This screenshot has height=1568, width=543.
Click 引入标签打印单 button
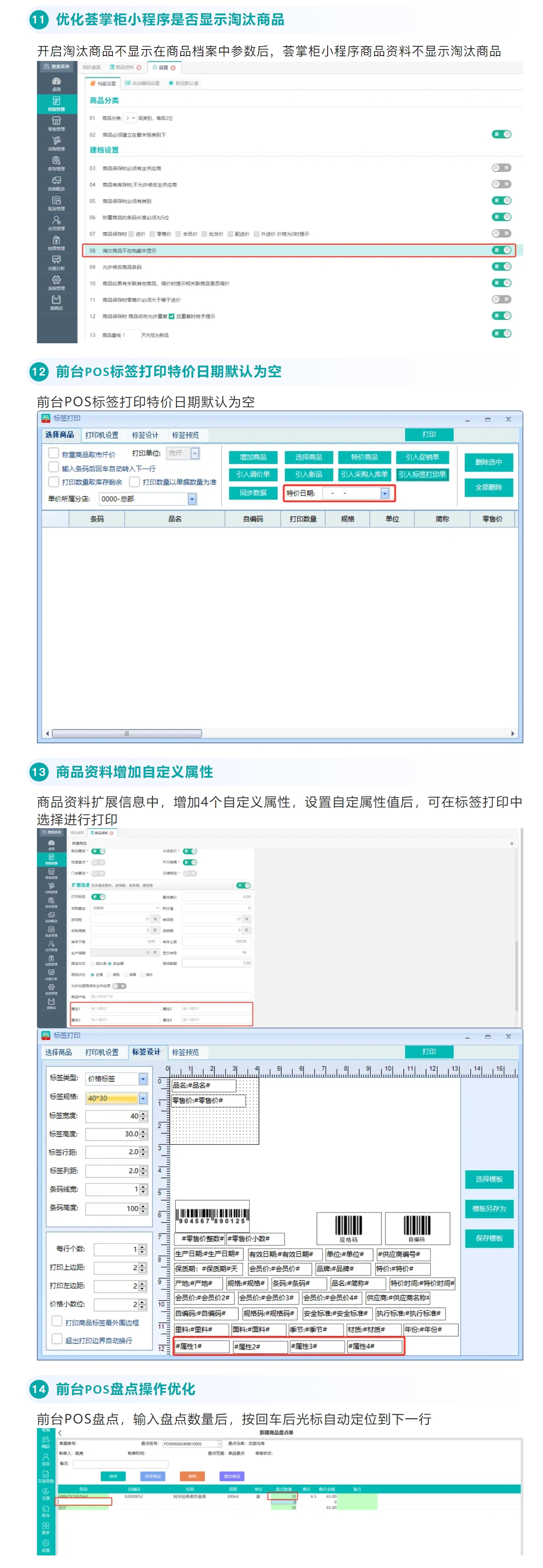point(422,475)
